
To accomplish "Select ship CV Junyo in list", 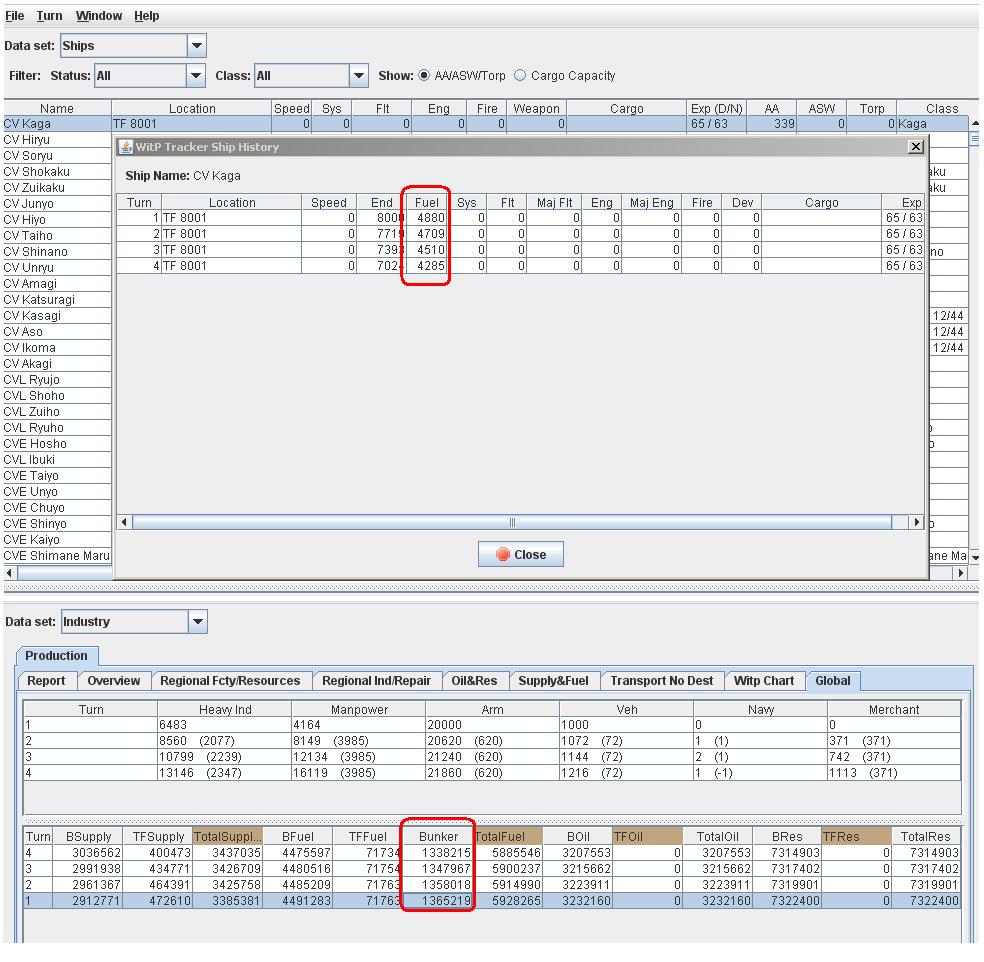I will [57, 204].
